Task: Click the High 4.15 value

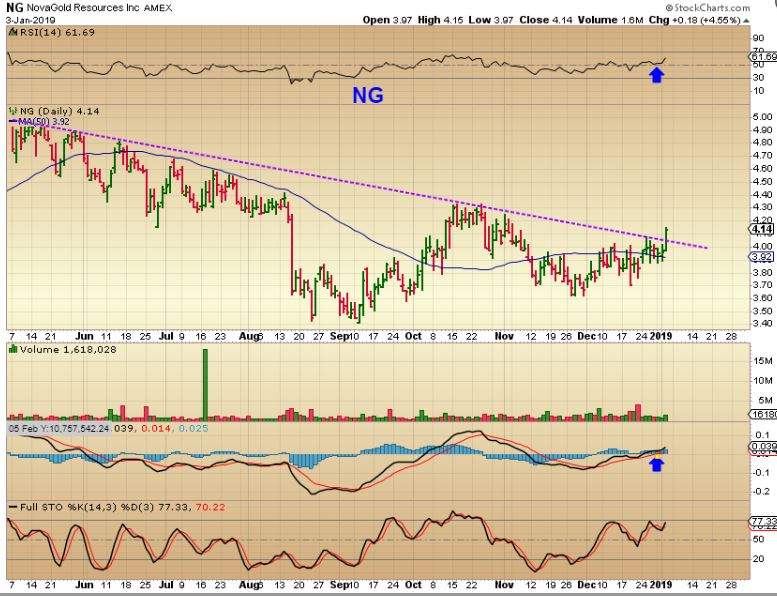Action: (441, 20)
